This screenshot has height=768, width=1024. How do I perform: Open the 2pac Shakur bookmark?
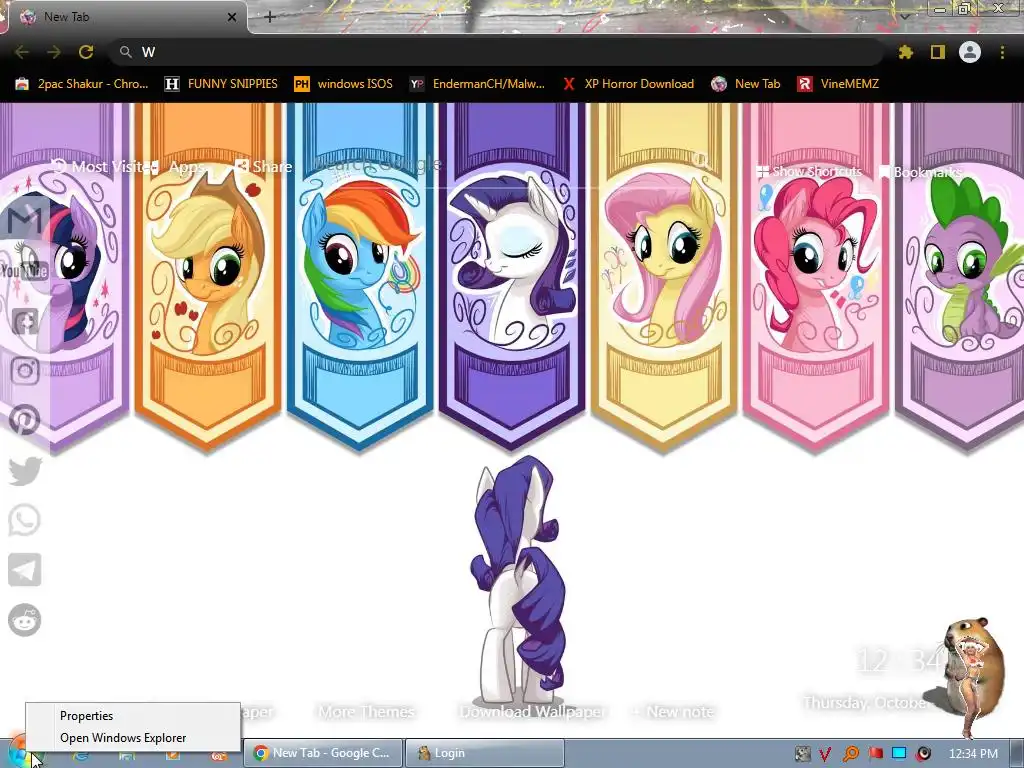click(82, 84)
